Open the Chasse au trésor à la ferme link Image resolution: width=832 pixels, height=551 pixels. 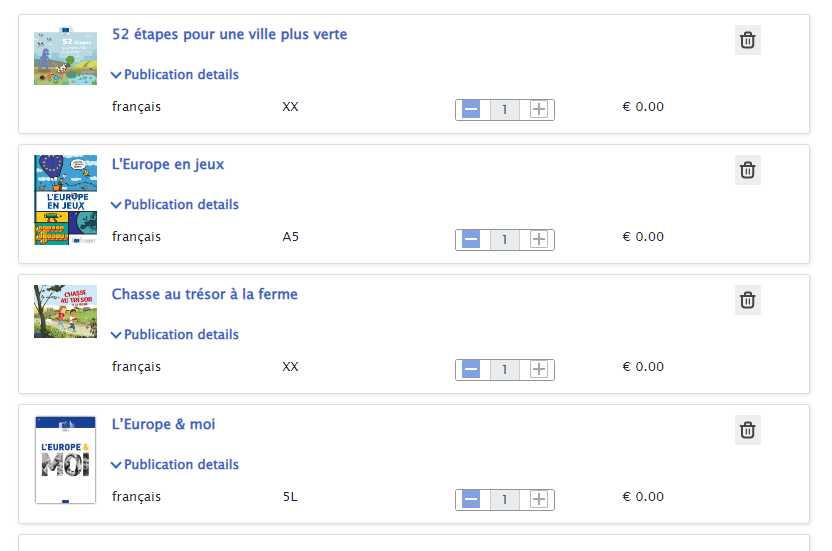(204, 295)
